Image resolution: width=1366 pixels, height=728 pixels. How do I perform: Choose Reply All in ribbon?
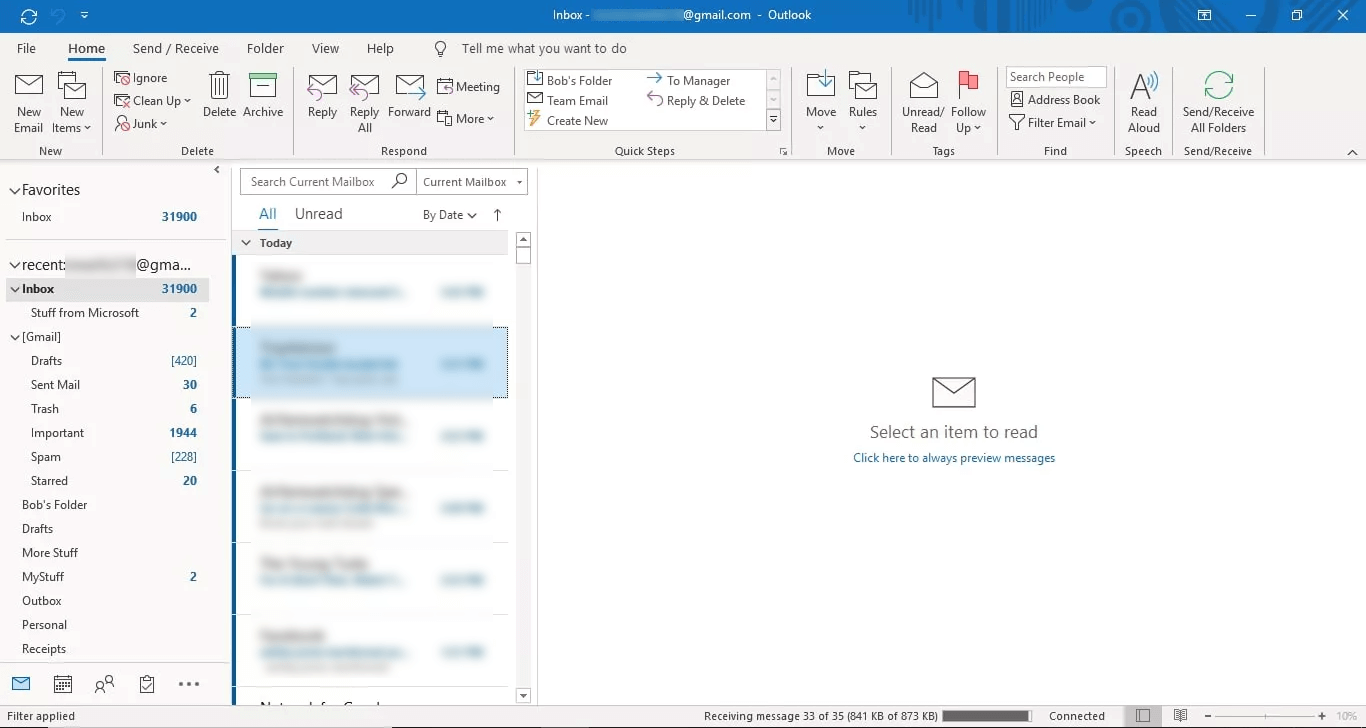pyautogui.click(x=365, y=103)
